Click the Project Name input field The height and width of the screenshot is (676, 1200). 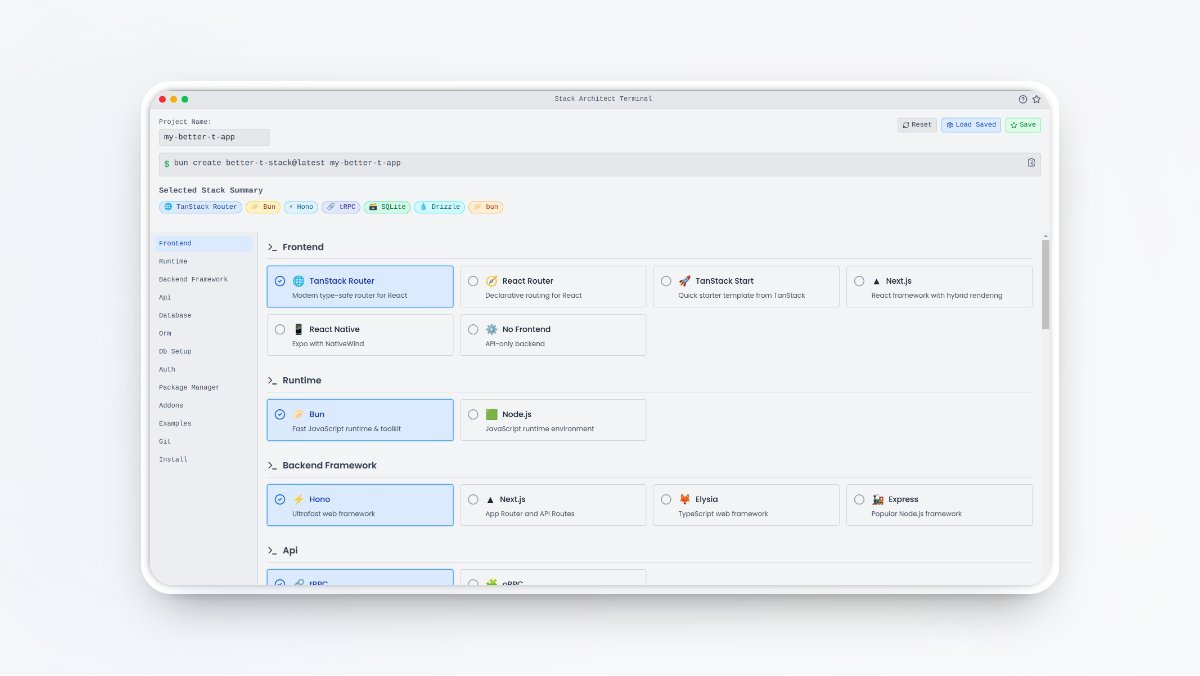coord(214,137)
